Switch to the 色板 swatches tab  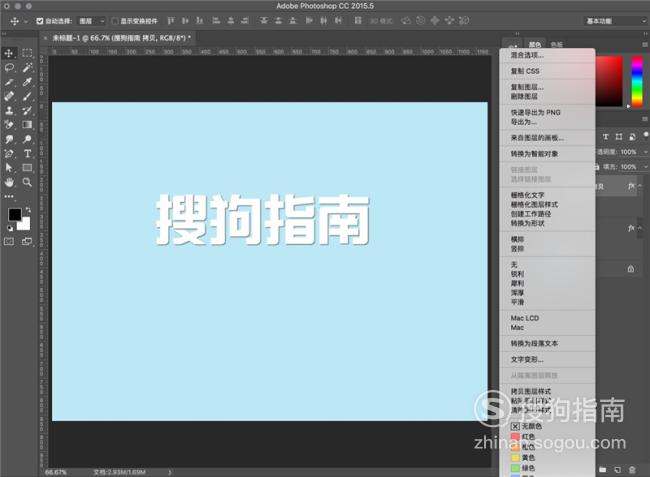point(556,44)
